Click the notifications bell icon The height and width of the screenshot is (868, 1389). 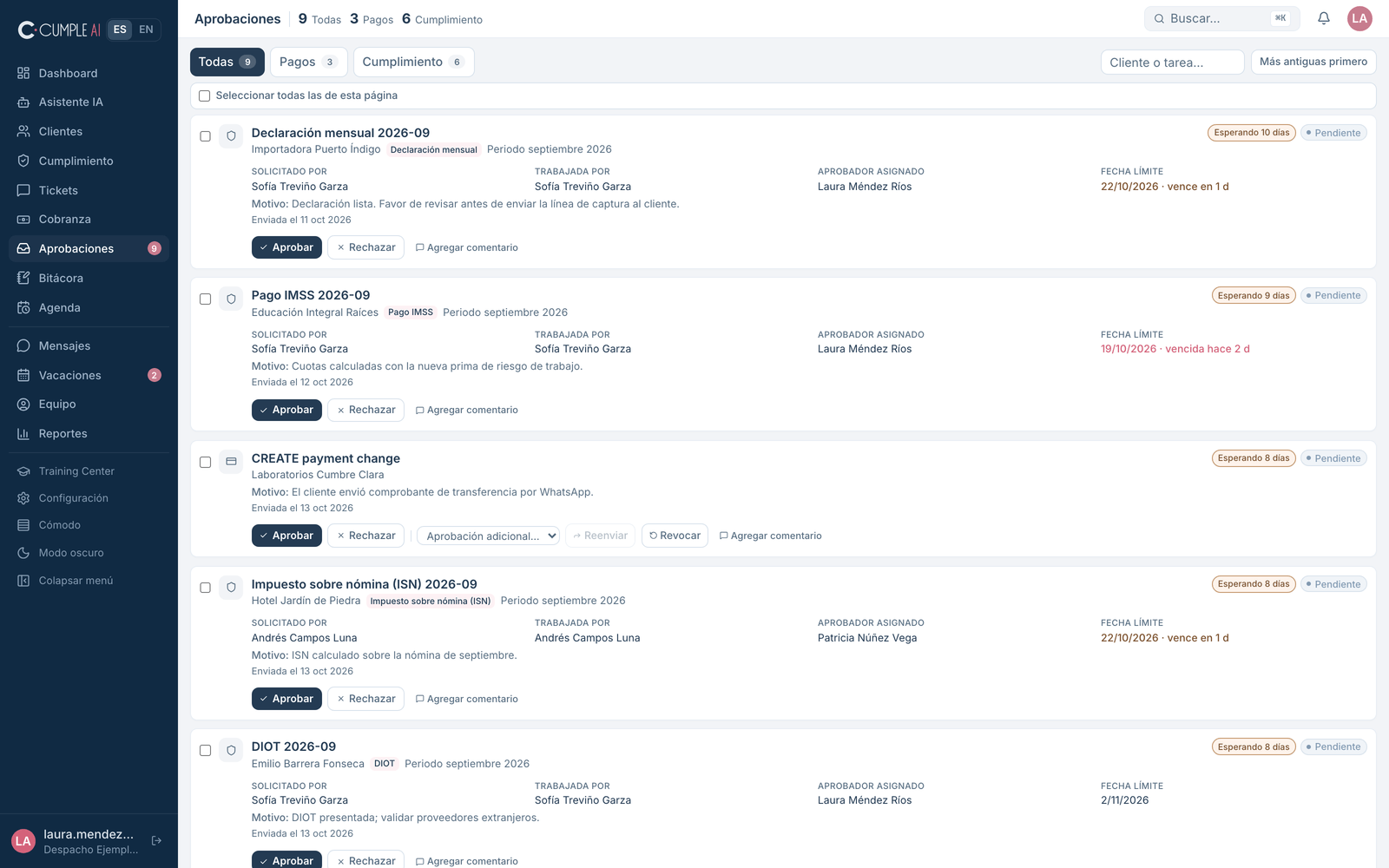(1324, 18)
